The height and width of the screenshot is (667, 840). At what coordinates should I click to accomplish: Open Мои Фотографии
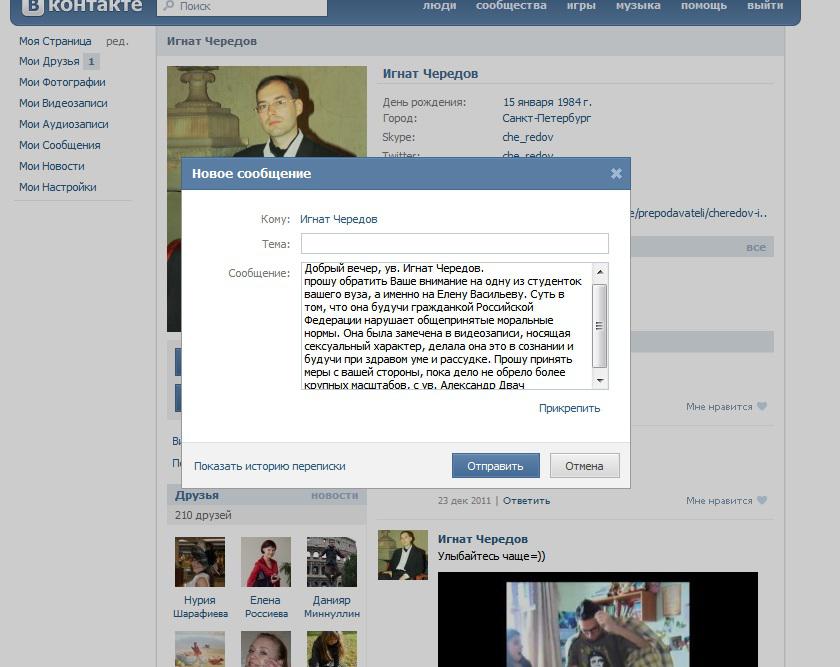tap(62, 82)
